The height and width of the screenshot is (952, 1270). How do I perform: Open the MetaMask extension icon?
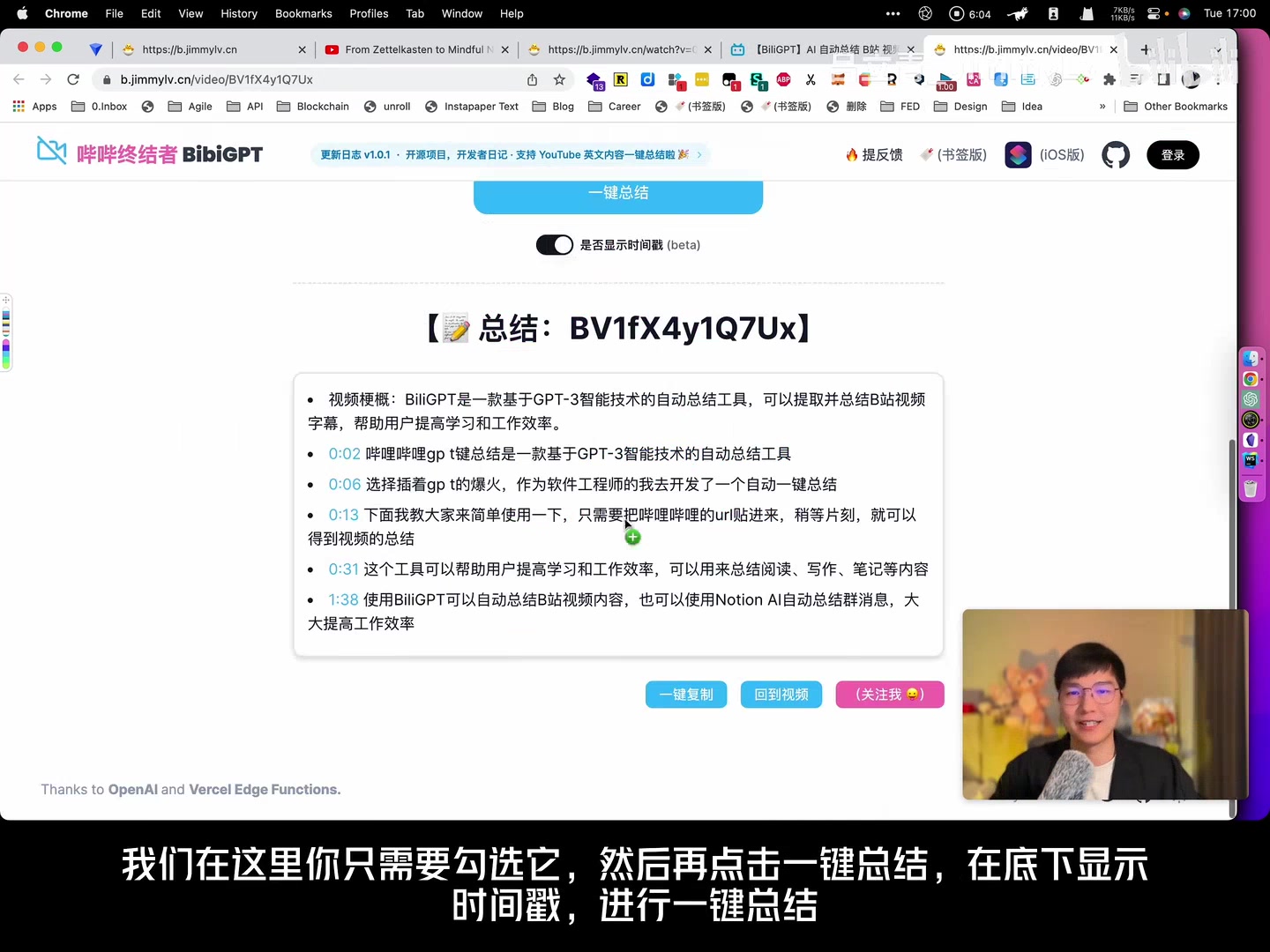838,80
